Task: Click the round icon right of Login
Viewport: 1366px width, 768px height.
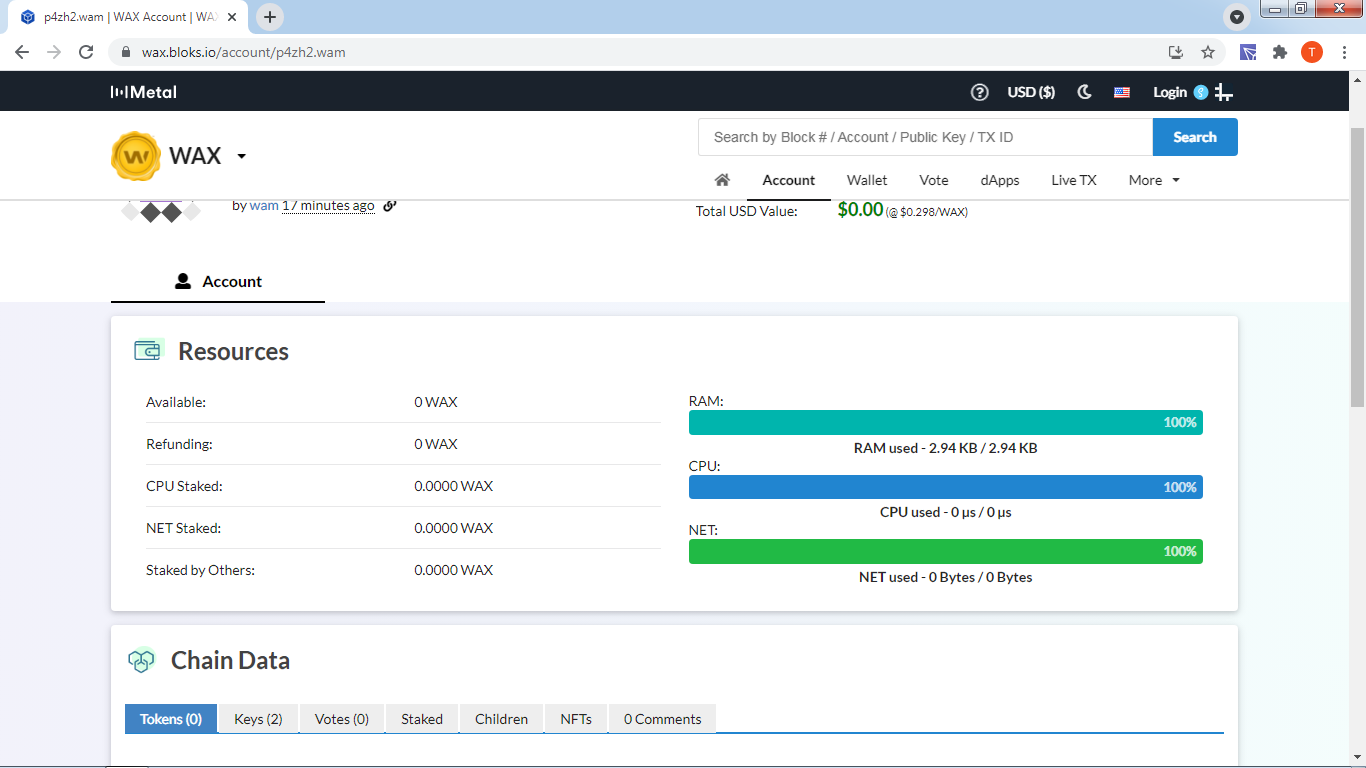Action: [x=1201, y=92]
